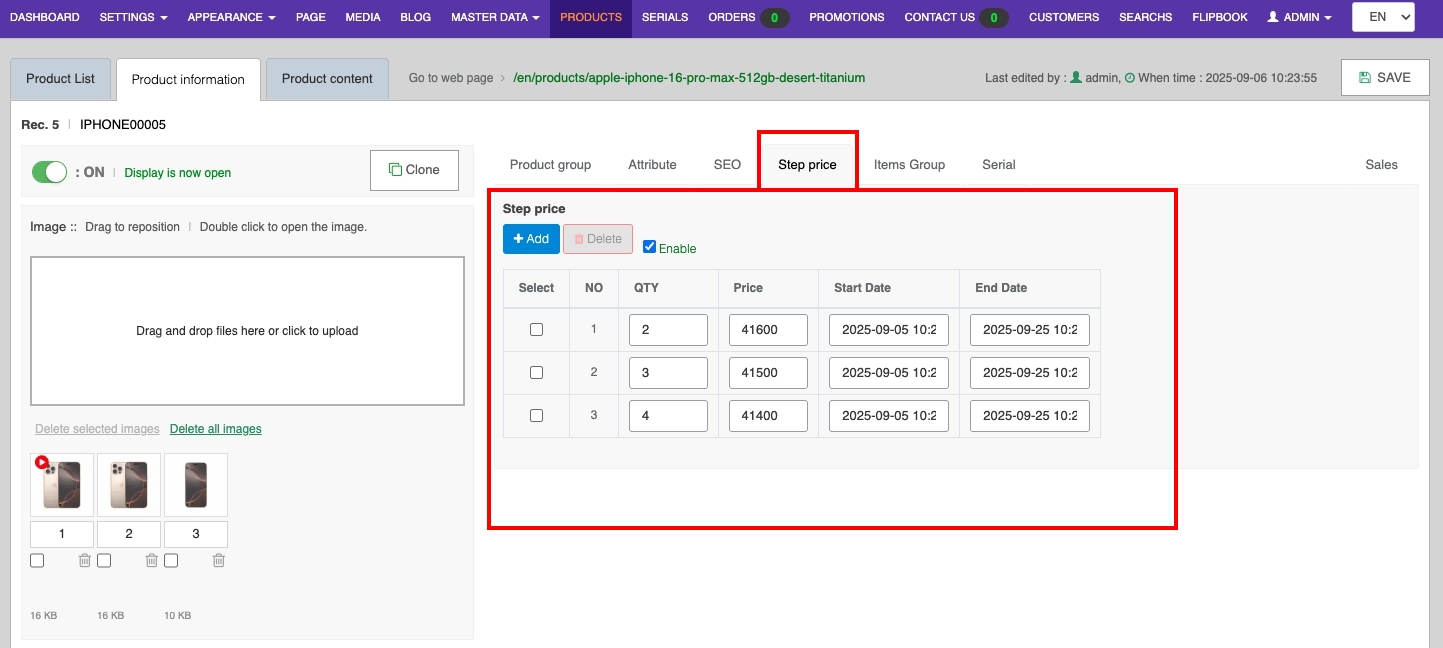Screen dimensions: 1443x648
Task: Click the trash icon under image 1
Action: point(85,561)
